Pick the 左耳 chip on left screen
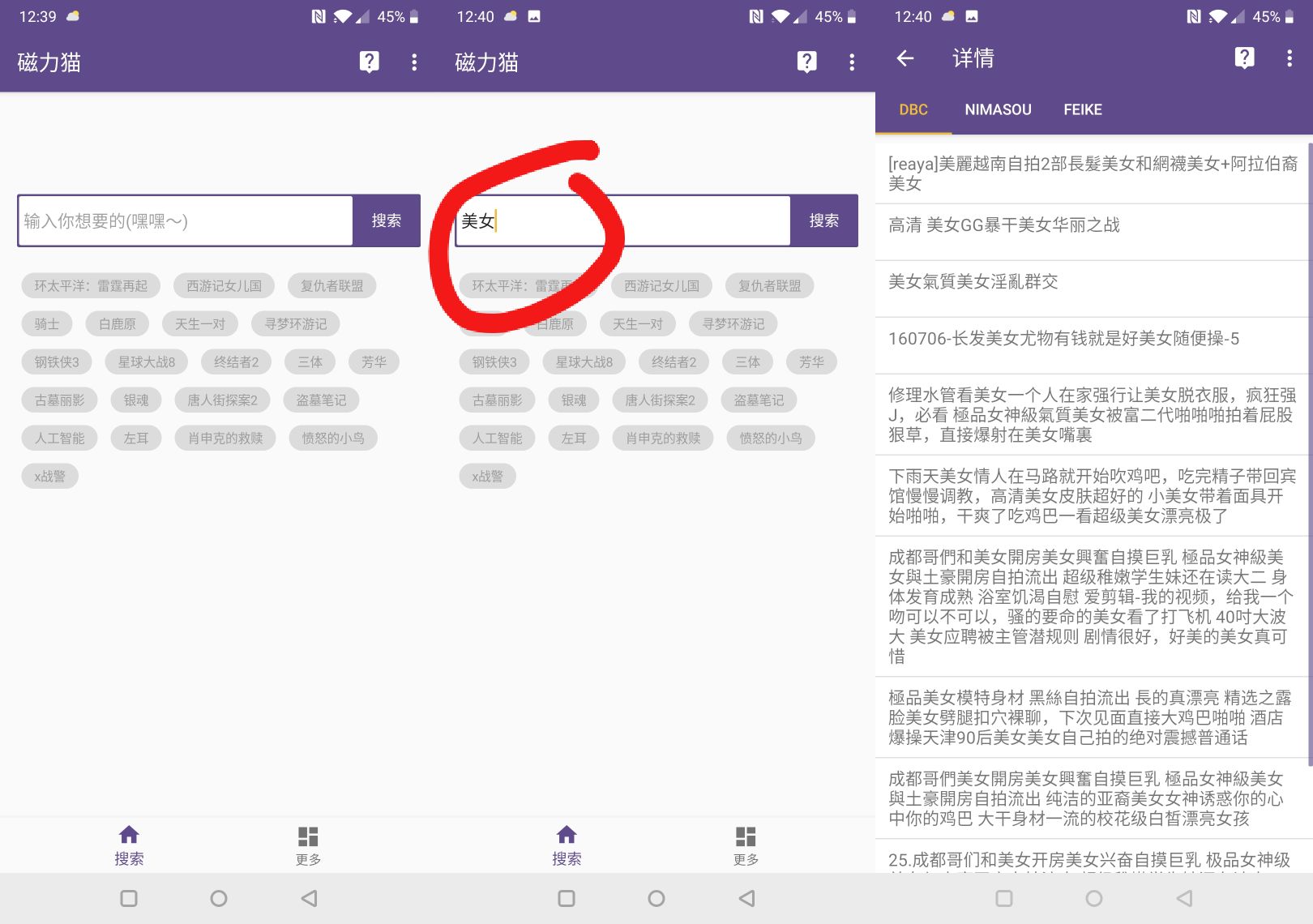 tap(136, 438)
